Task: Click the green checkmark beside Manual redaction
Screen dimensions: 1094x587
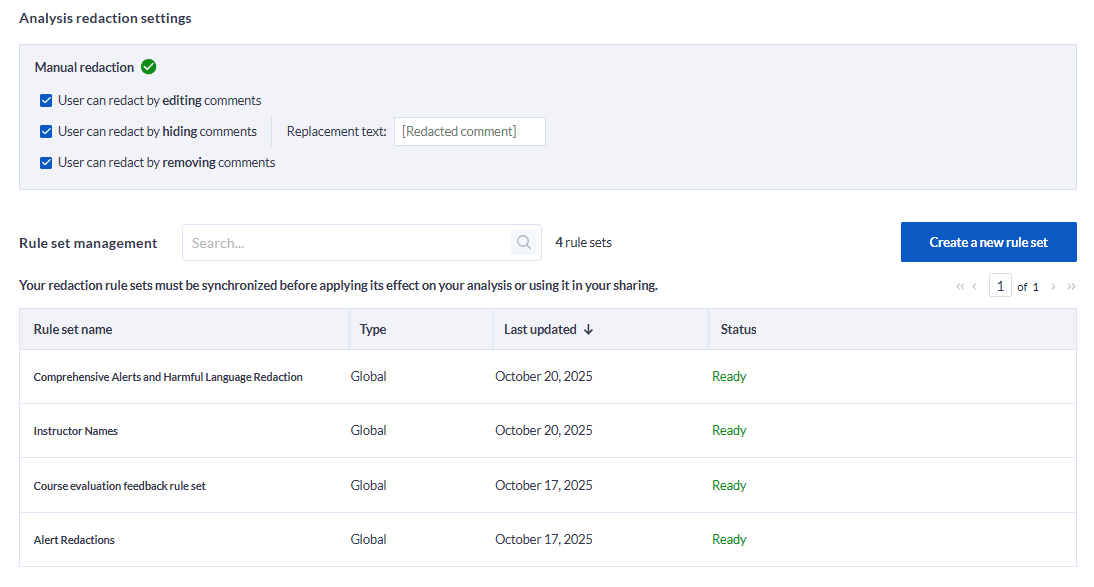Action: coord(149,67)
